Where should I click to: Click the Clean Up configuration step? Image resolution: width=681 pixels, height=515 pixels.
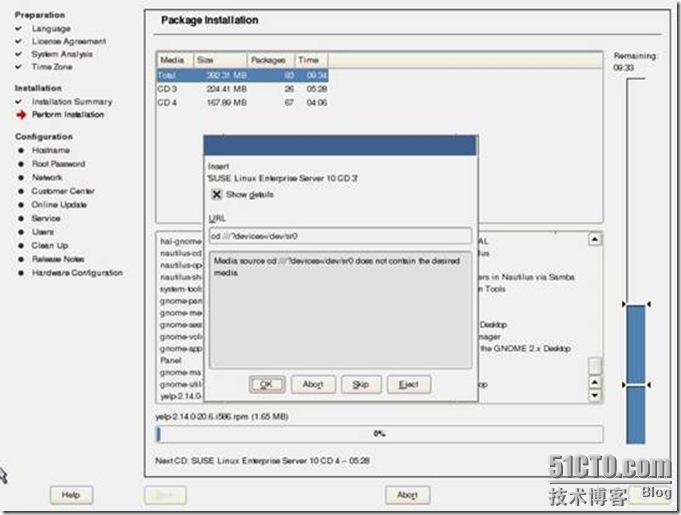tap(50, 245)
